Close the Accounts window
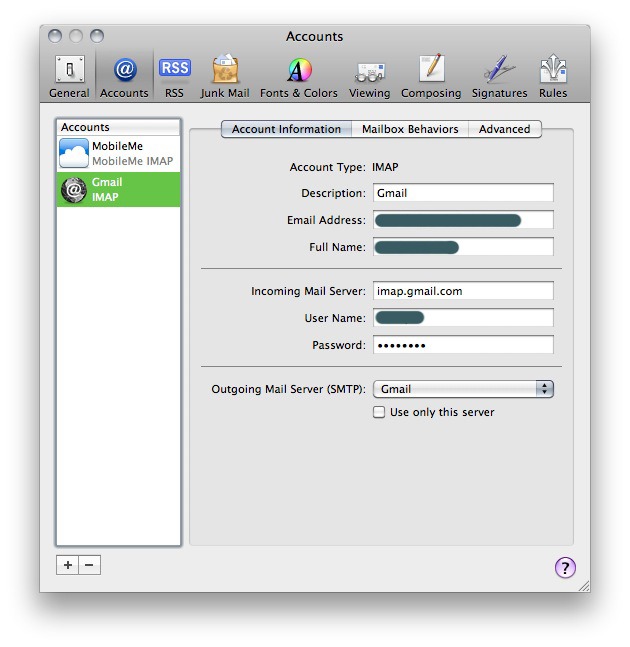Image resolution: width=630 pixels, height=647 pixels. (x=55, y=36)
